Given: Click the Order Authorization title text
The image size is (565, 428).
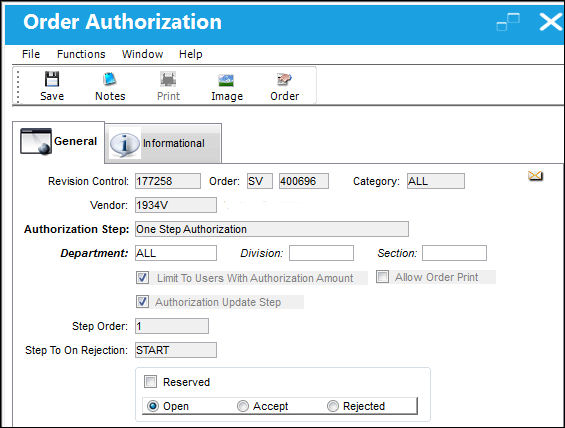Looking at the screenshot, I should pos(123,22).
